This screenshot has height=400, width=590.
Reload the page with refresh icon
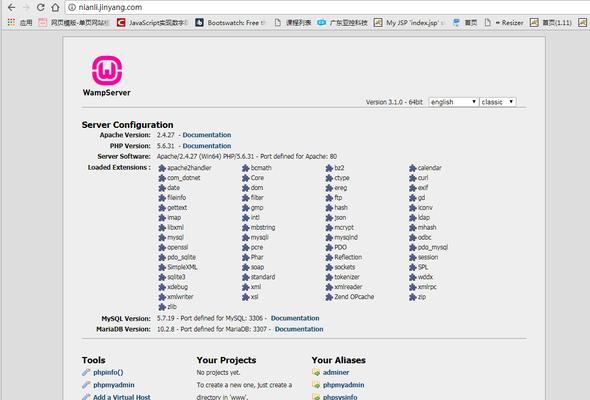click(41, 7)
